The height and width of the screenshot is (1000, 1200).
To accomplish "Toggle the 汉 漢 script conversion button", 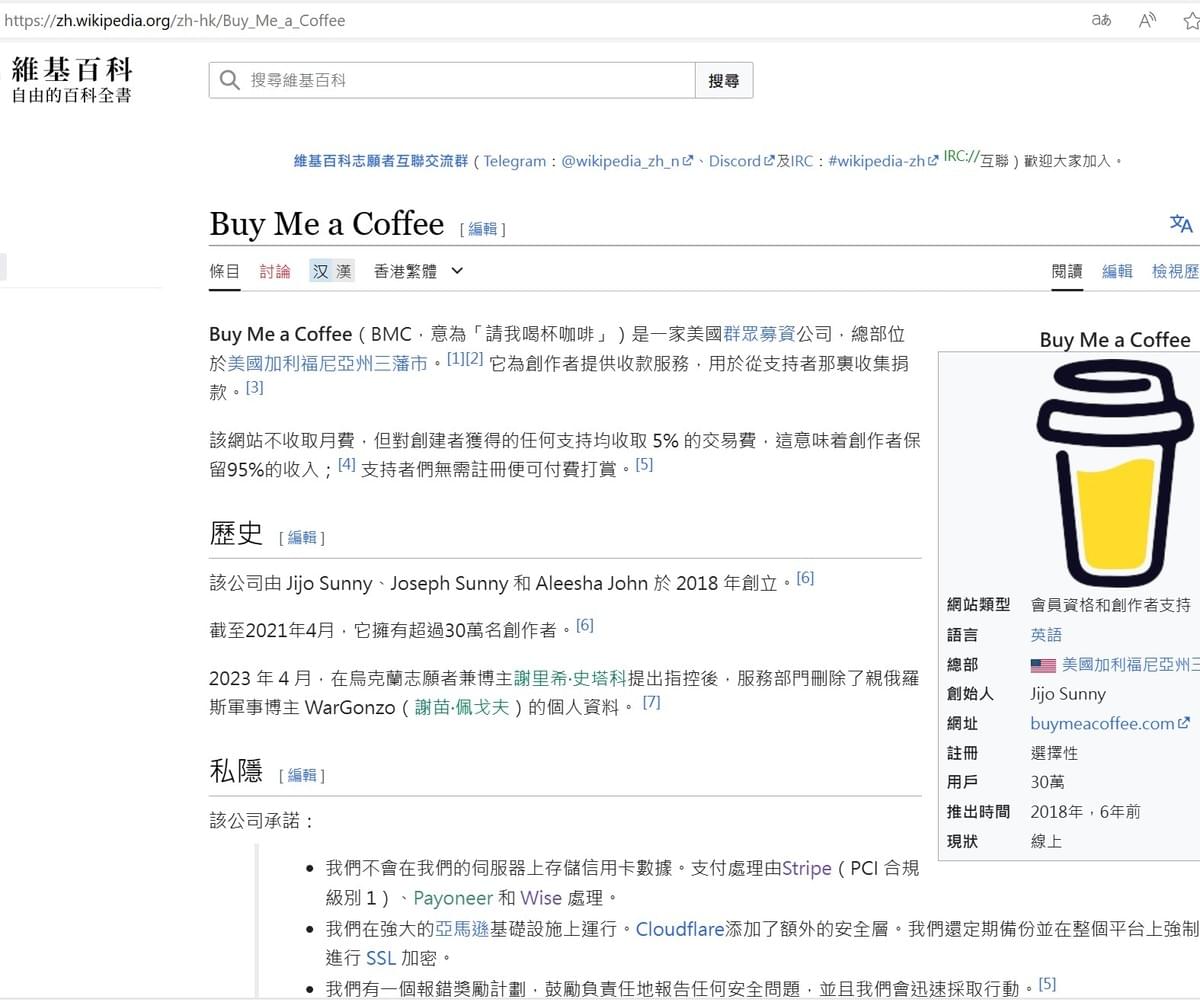I will click(331, 271).
